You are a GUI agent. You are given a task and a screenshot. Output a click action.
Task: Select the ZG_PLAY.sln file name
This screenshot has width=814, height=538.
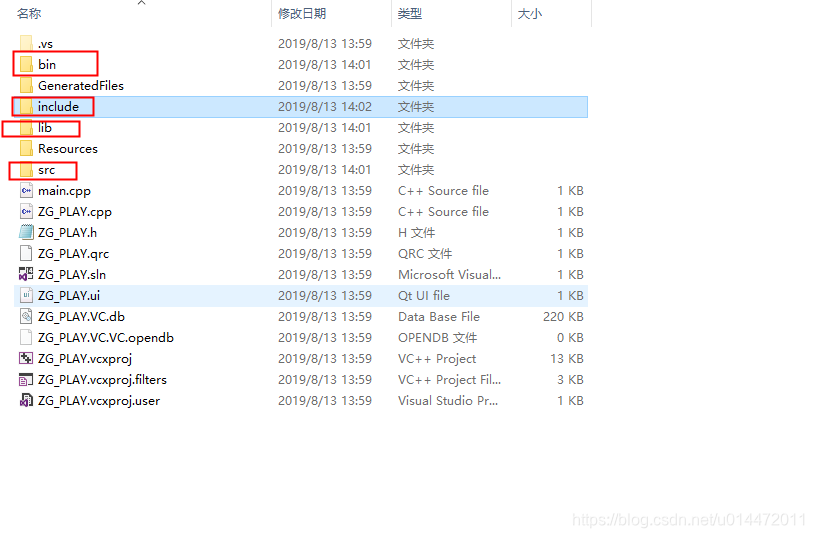(x=72, y=275)
